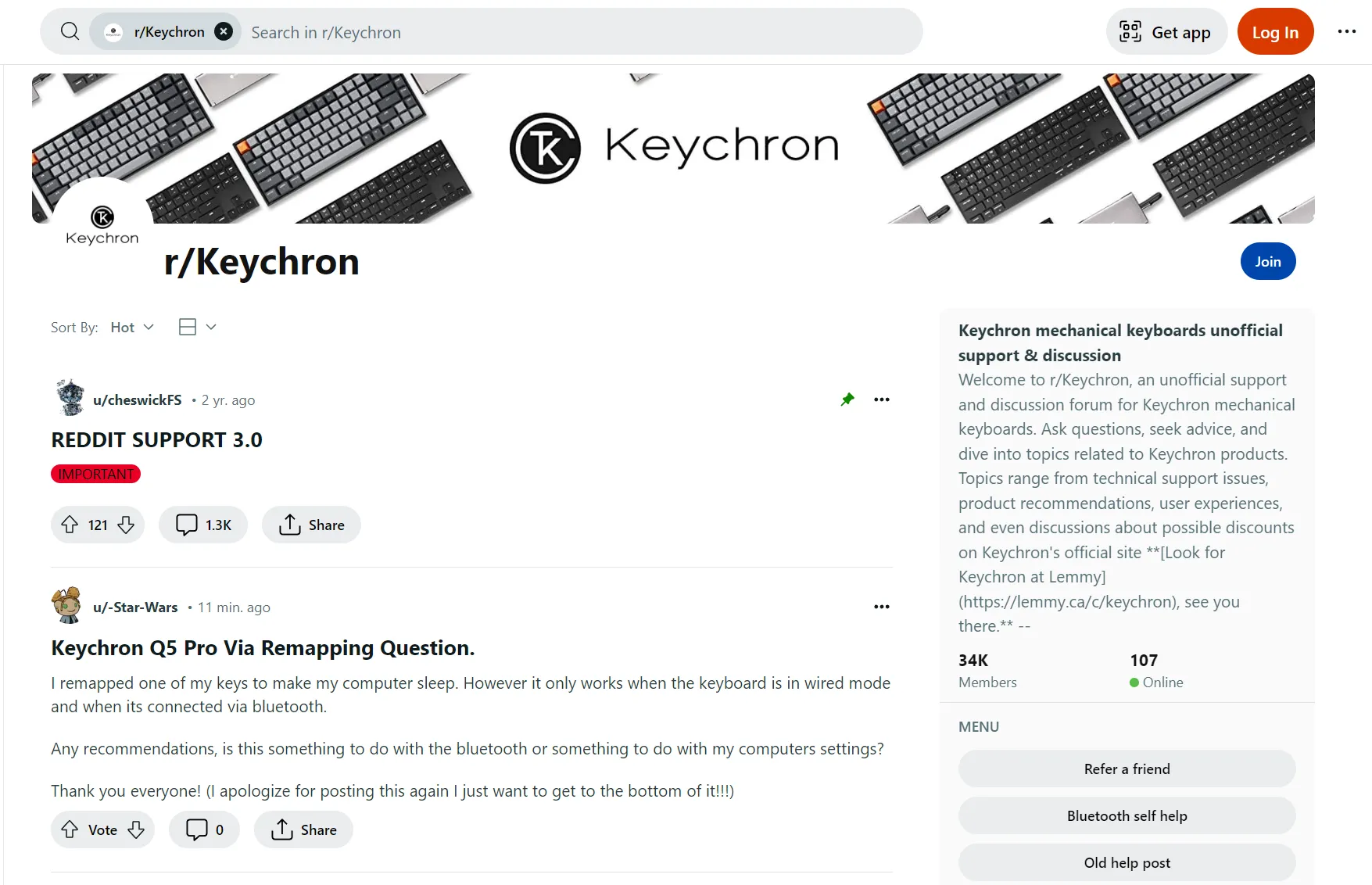Open the card view layout dropdown
1372x885 pixels.
pos(197,327)
